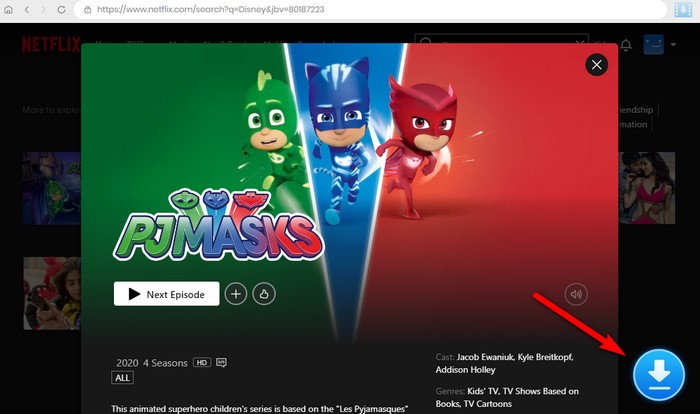
Task: Click the Netflix logo
Action: [x=51, y=45]
